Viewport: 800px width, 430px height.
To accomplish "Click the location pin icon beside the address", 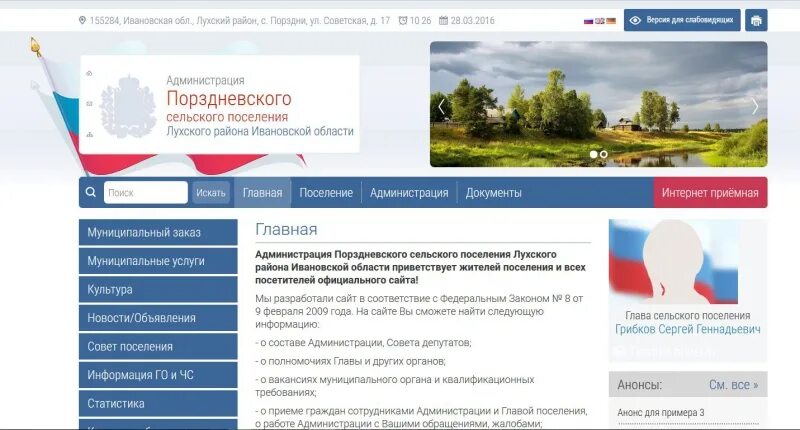I will (82, 20).
